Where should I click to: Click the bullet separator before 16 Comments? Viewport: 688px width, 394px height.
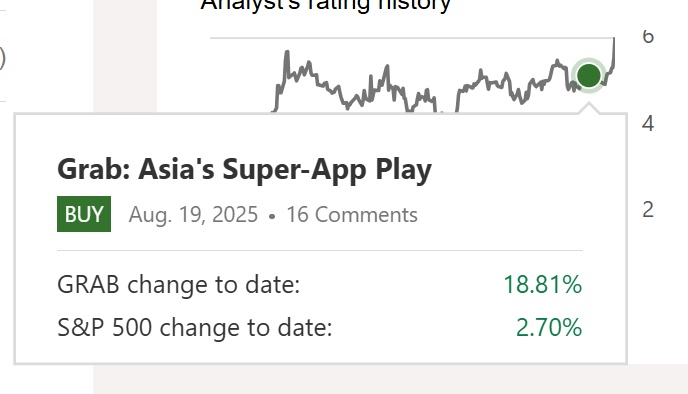click(272, 216)
